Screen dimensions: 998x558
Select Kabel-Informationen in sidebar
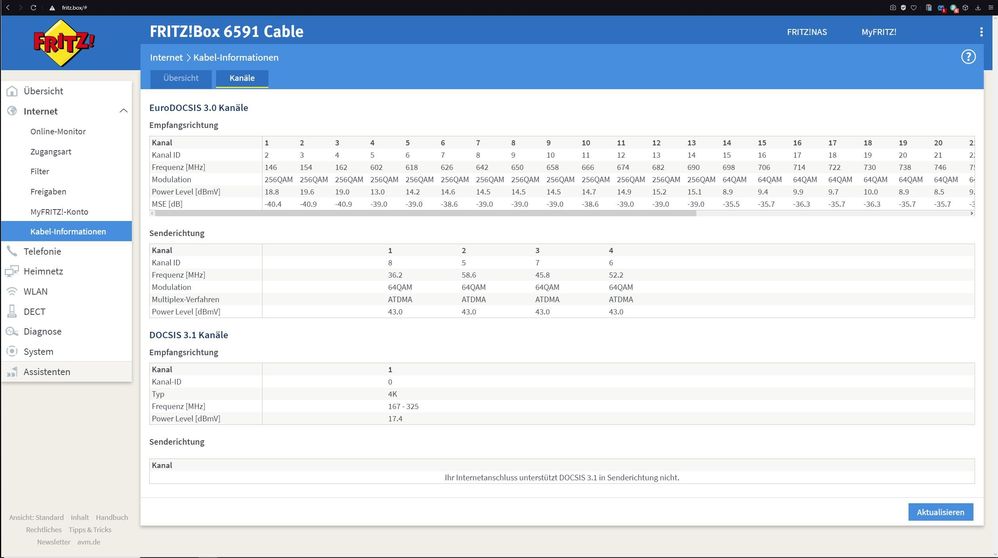click(66, 231)
